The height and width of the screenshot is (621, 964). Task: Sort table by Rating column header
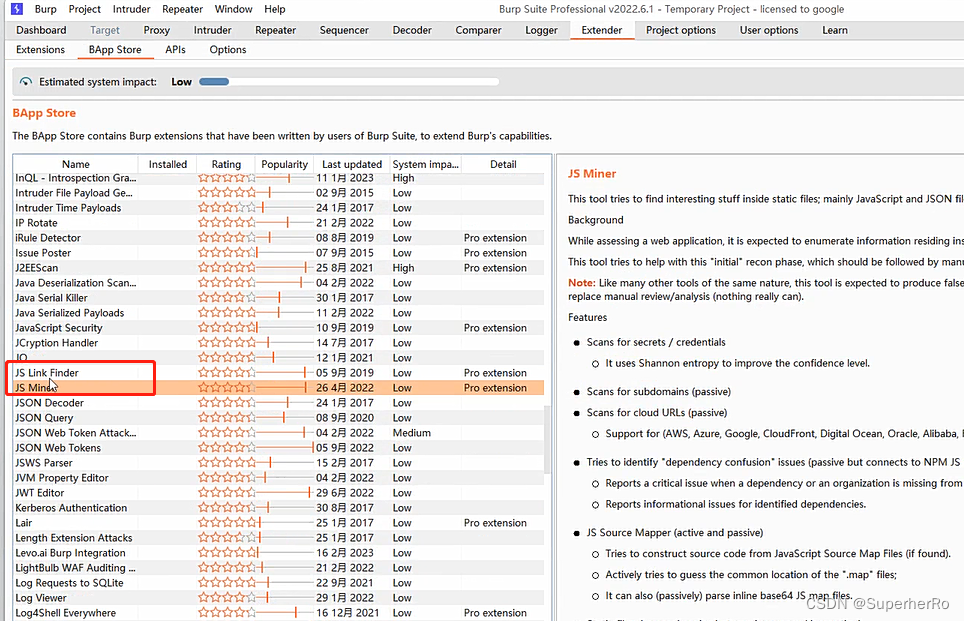(x=226, y=164)
